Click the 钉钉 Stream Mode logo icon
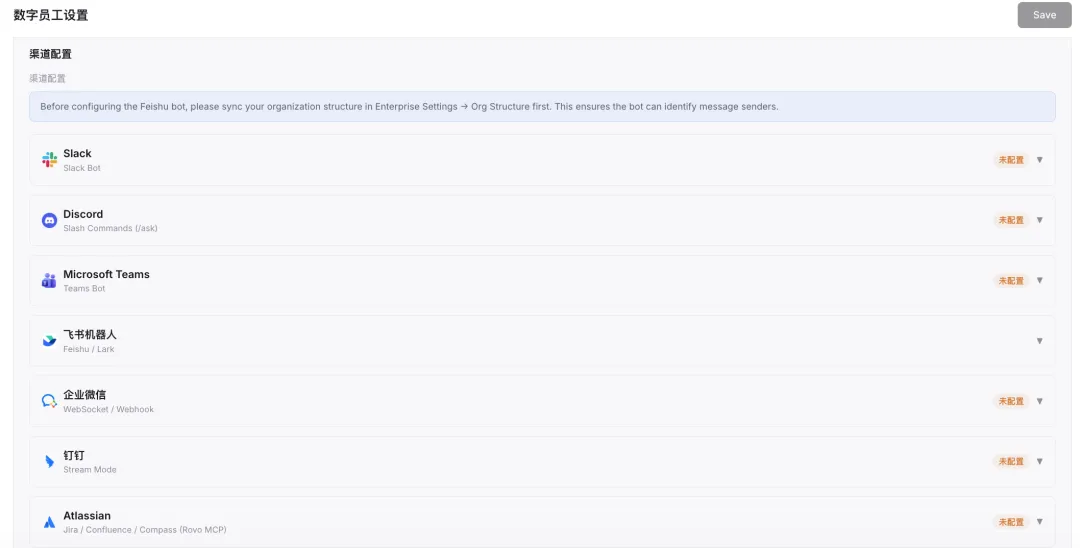Image resolution: width=1080 pixels, height=548 pixels. (x=50, y=461)
